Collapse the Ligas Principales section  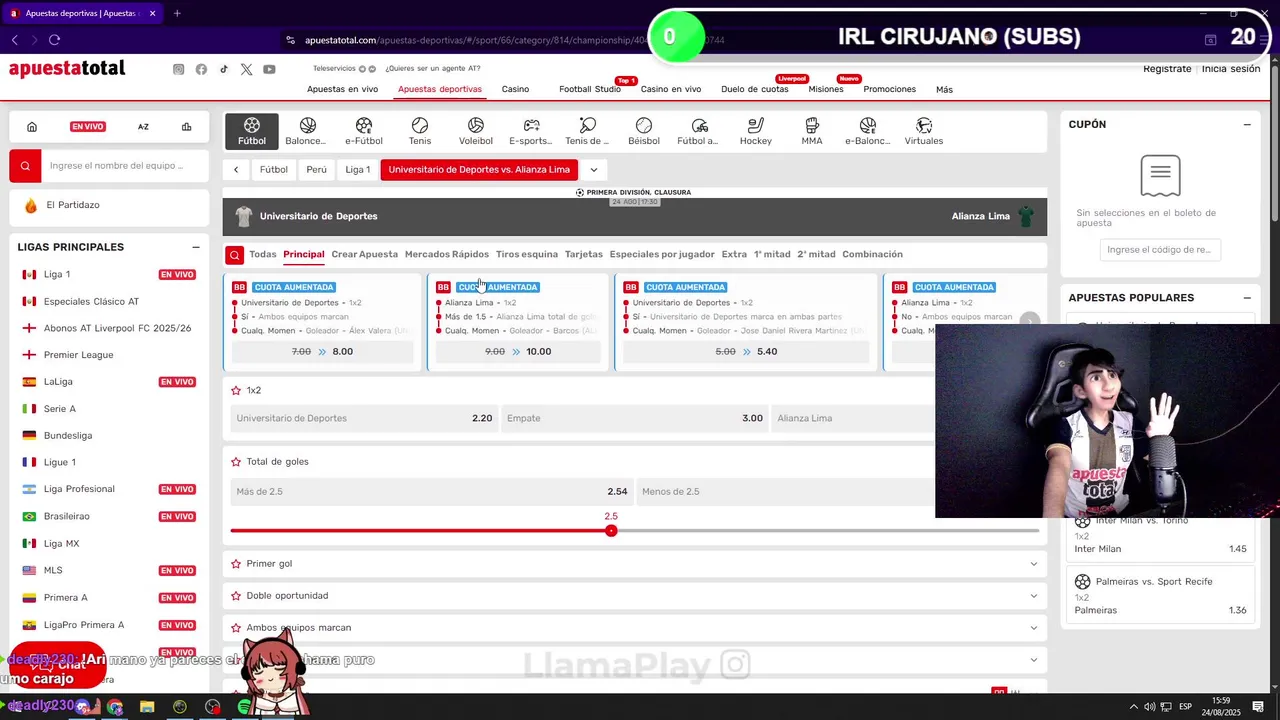point(196,247)
